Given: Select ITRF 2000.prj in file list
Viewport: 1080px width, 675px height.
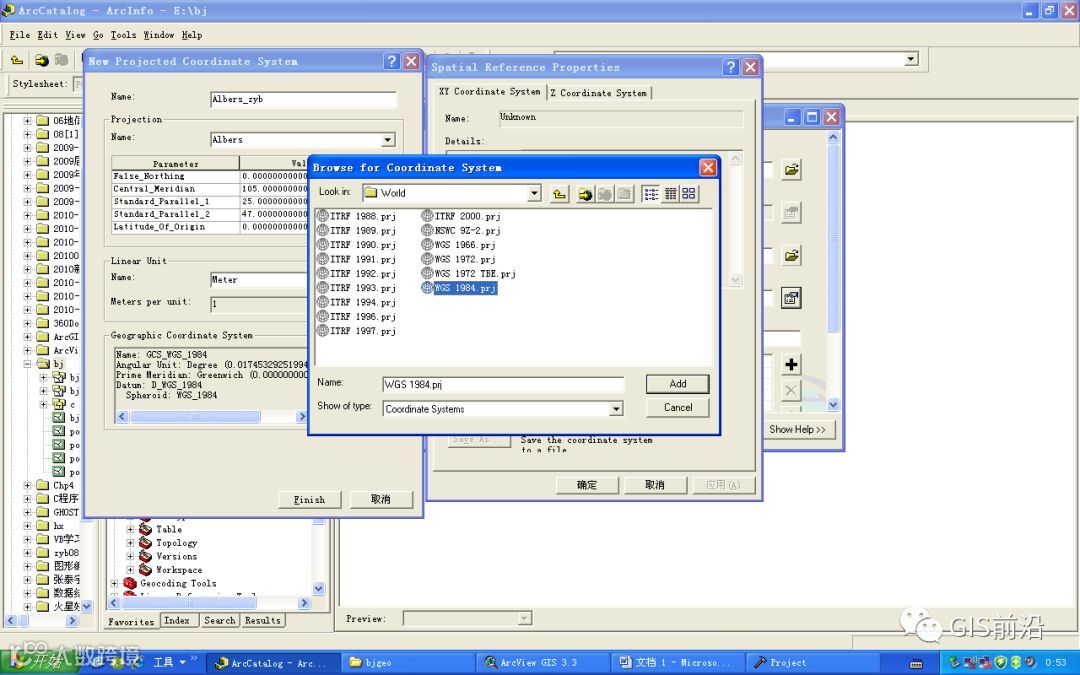Looking at the screenshot, I should [x=461, y=216].
